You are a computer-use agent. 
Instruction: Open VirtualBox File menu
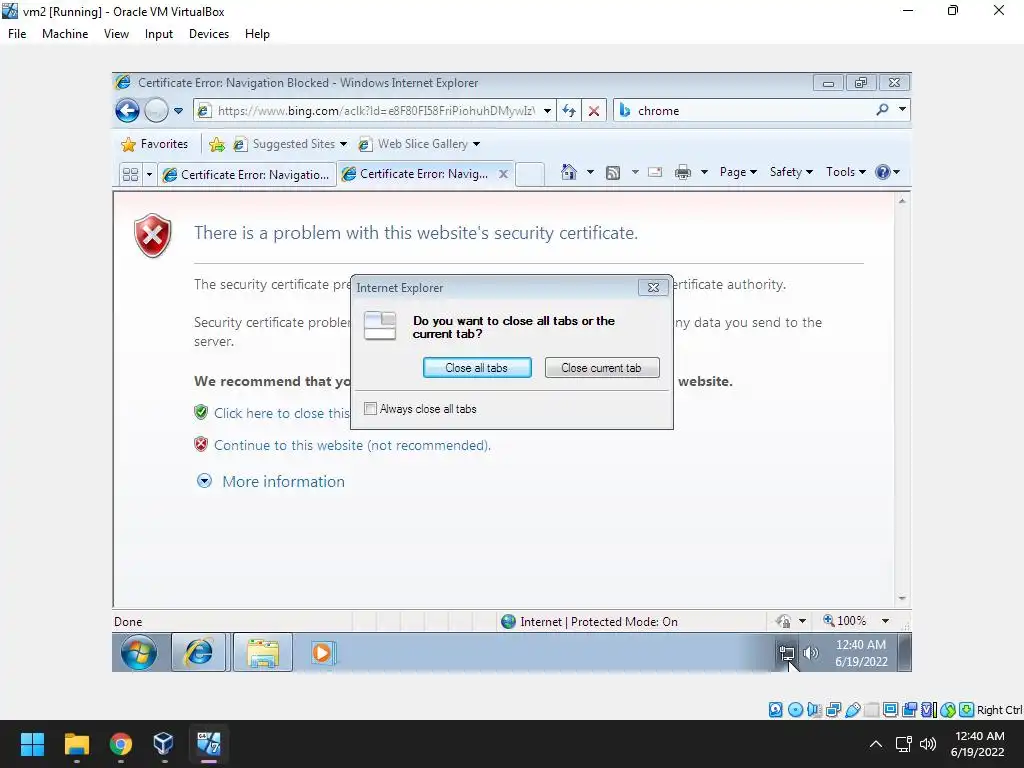pos(17,34)
